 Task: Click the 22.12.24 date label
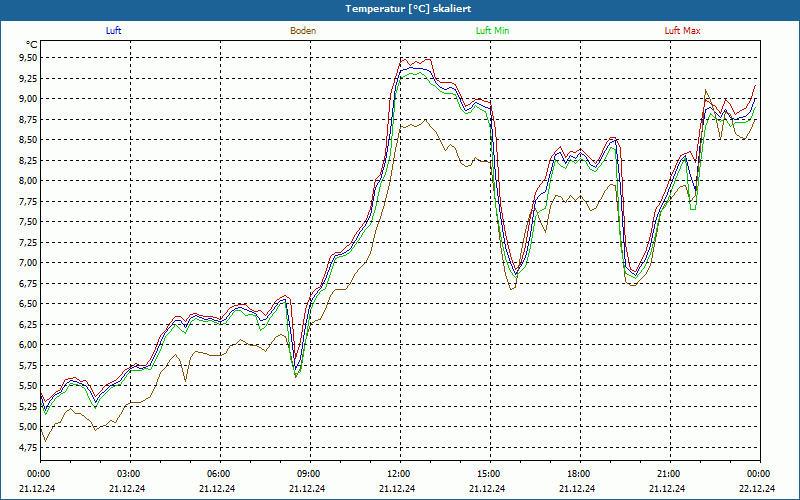[757, 488]
